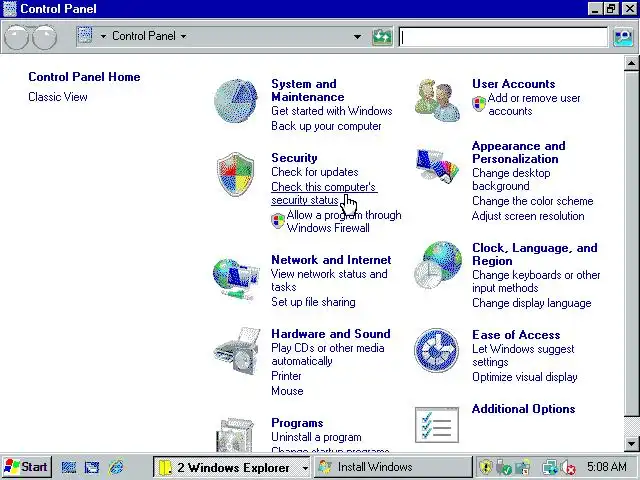Open the User Accounts heading
The width and height of the screenshot is (640, 480).
[x=513, y=84]
